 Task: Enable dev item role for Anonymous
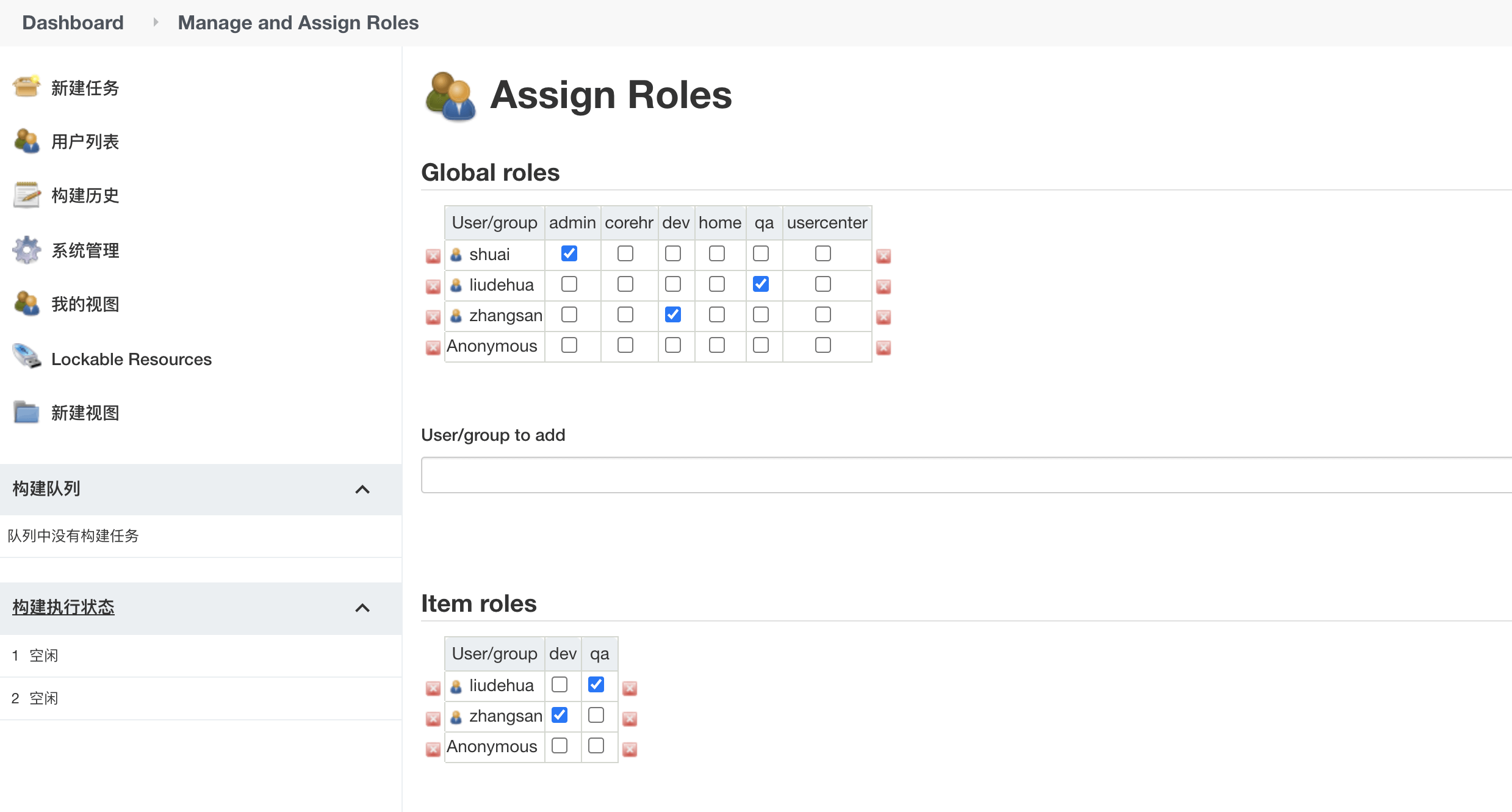pyautogui.click(x=560, y=745)
